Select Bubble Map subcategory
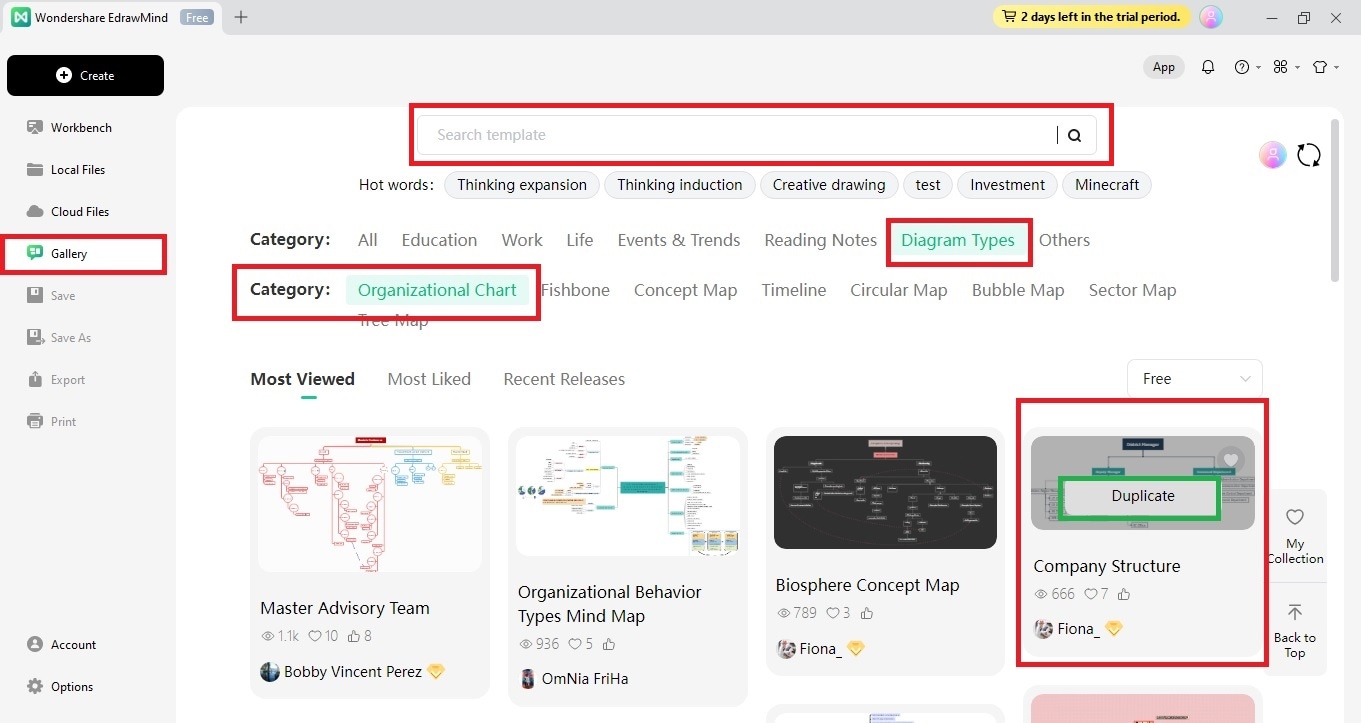1361x723 pixels. [x=1018, y=290]
